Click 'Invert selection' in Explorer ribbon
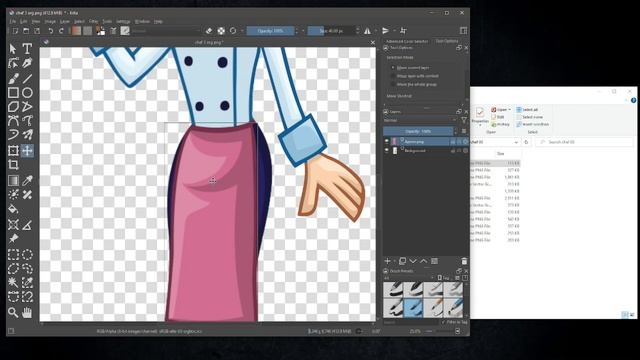640x360 pixels. tap(533, 124)
